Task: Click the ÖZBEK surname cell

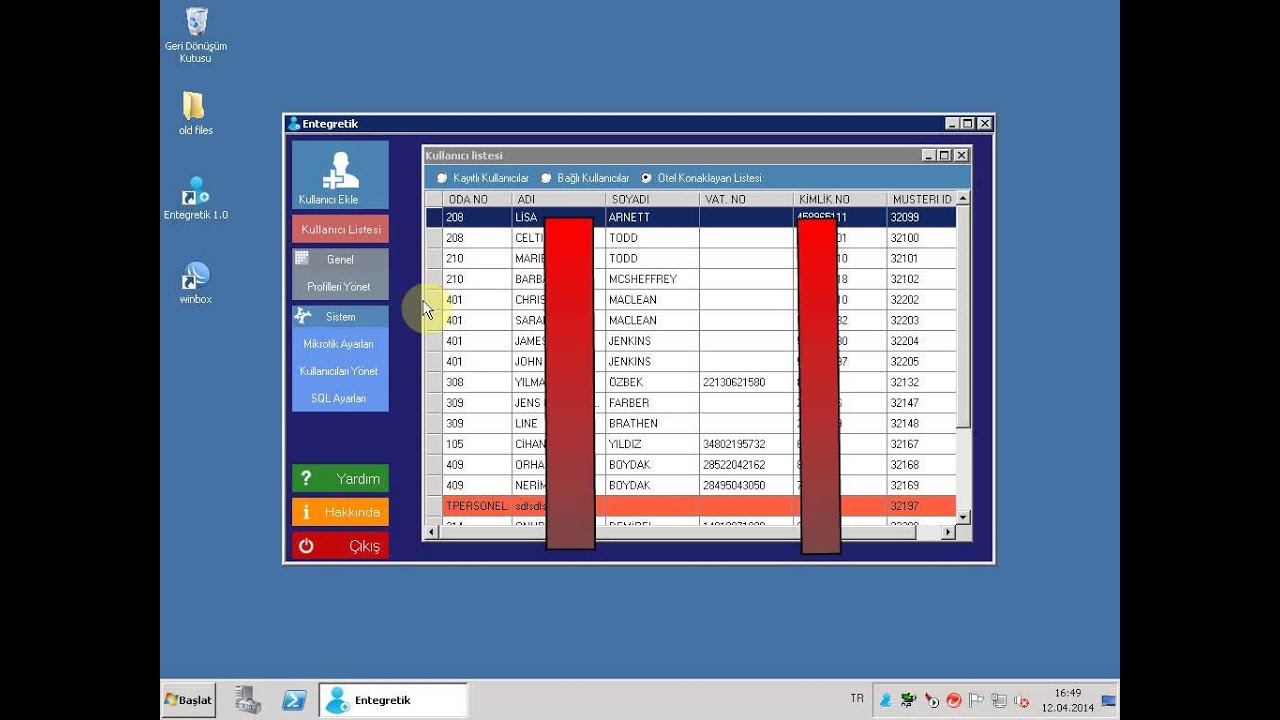Action: coord(652,382)
